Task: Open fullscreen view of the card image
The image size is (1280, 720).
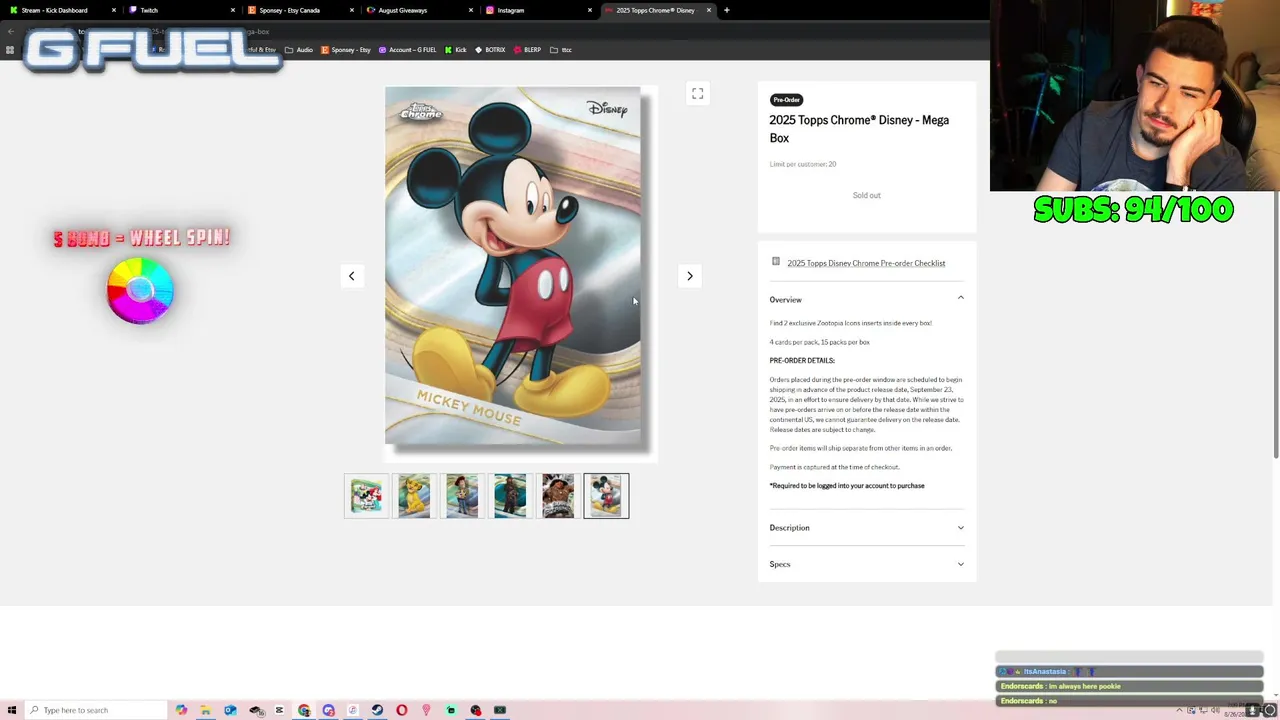Action: point(697,93)
